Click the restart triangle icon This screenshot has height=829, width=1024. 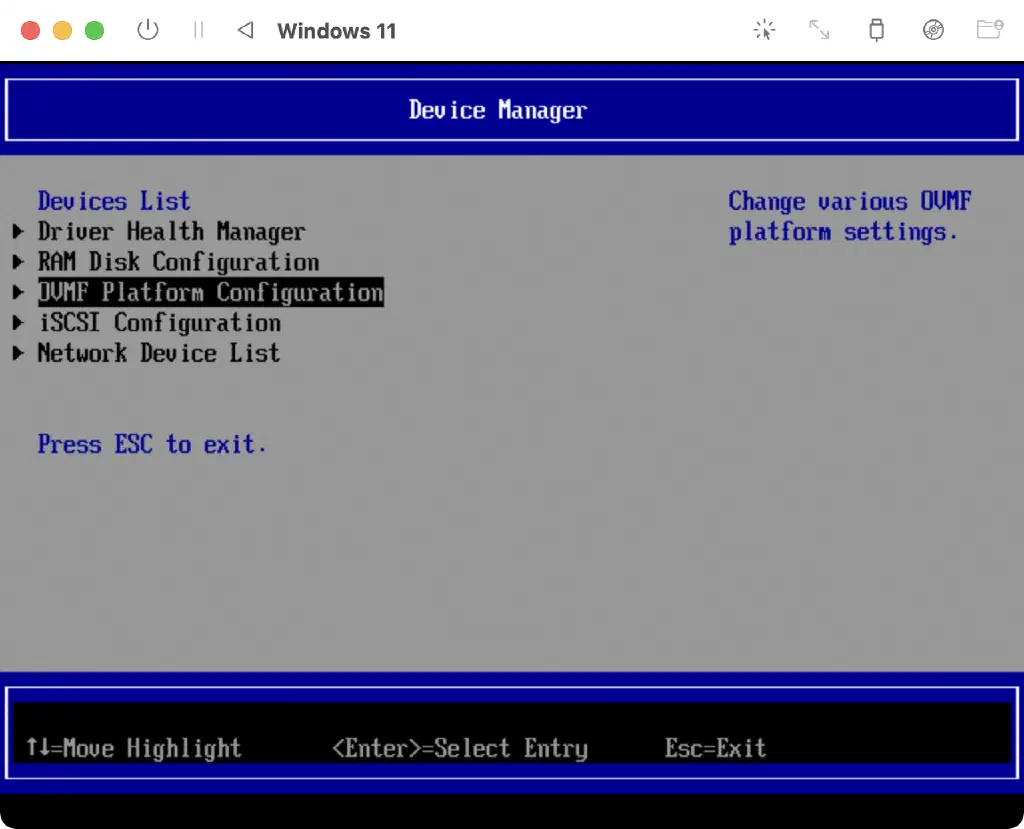click(245, 30)
